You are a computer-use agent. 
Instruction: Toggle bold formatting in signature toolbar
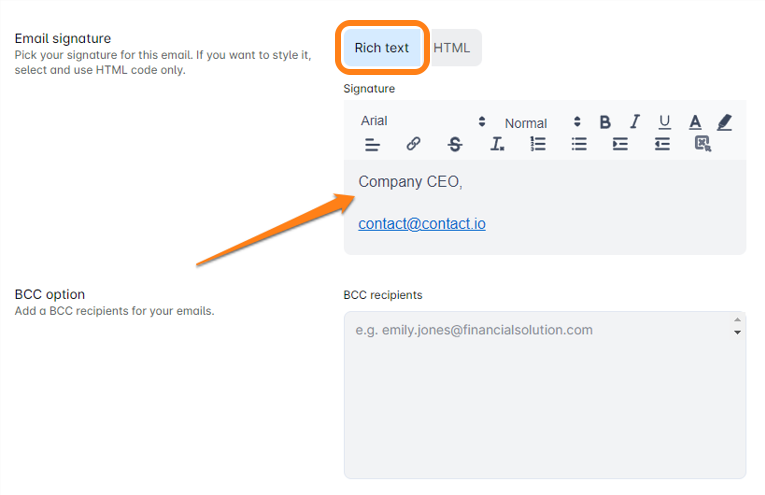pos(605,122)
